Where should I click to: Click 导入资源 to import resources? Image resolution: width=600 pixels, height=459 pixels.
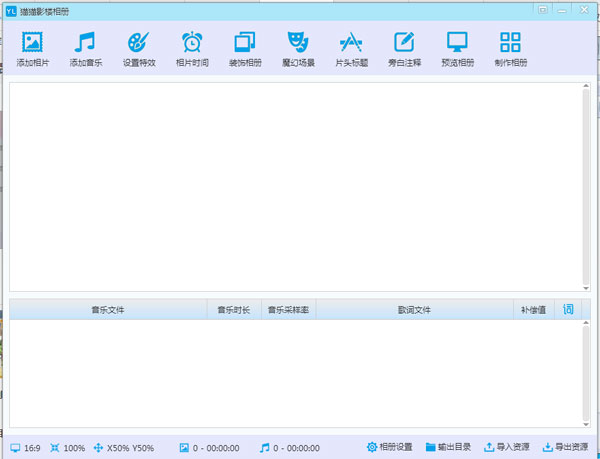(x=507, y=447)
